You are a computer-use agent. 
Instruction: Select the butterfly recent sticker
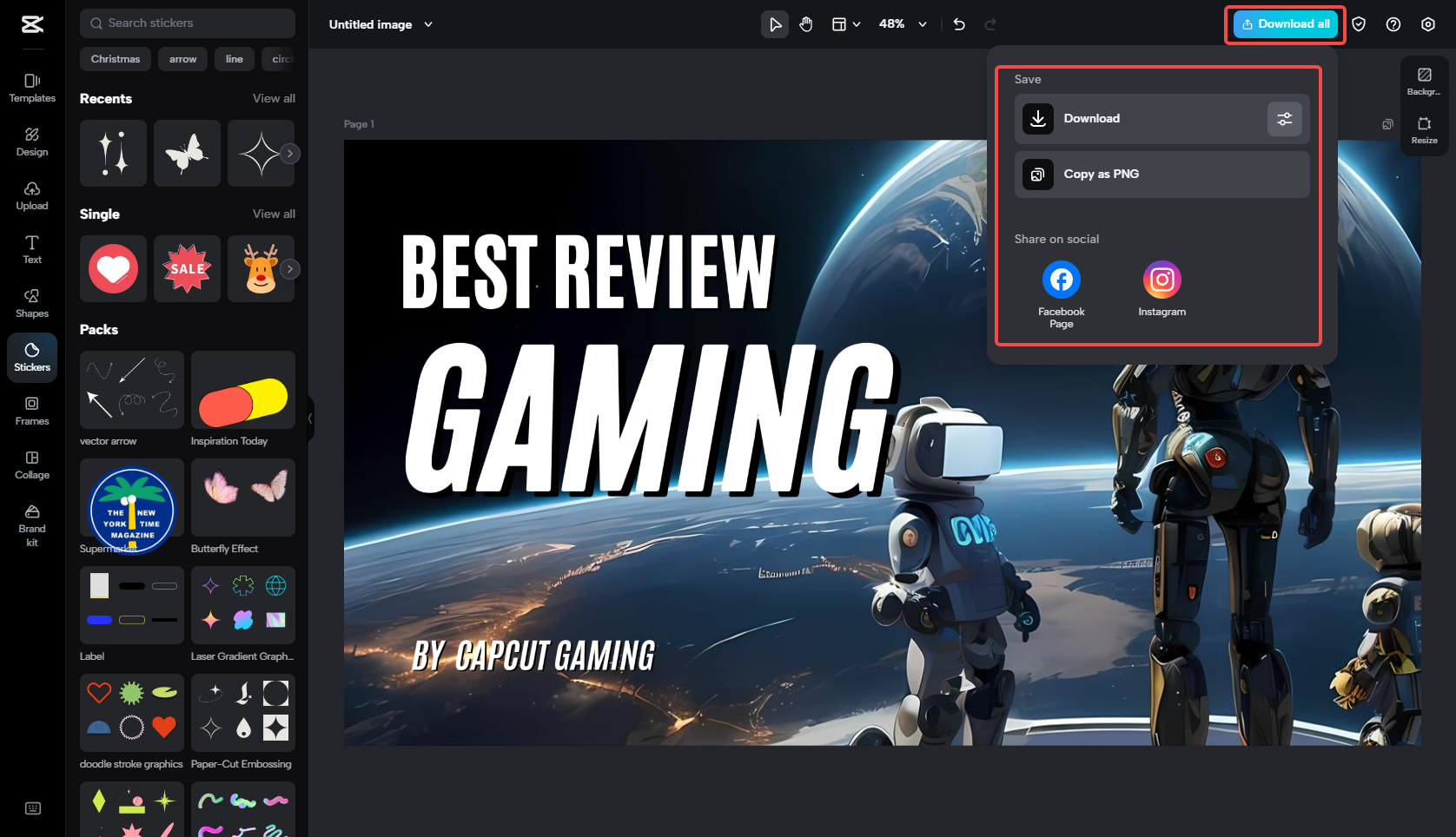point(187,154)
